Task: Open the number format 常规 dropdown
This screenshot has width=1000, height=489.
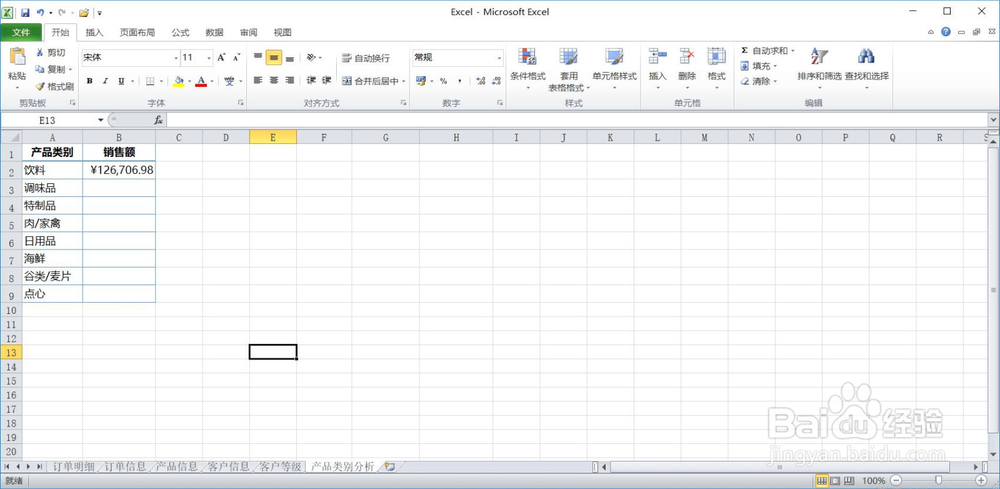Action: click(x=499, y=58)
